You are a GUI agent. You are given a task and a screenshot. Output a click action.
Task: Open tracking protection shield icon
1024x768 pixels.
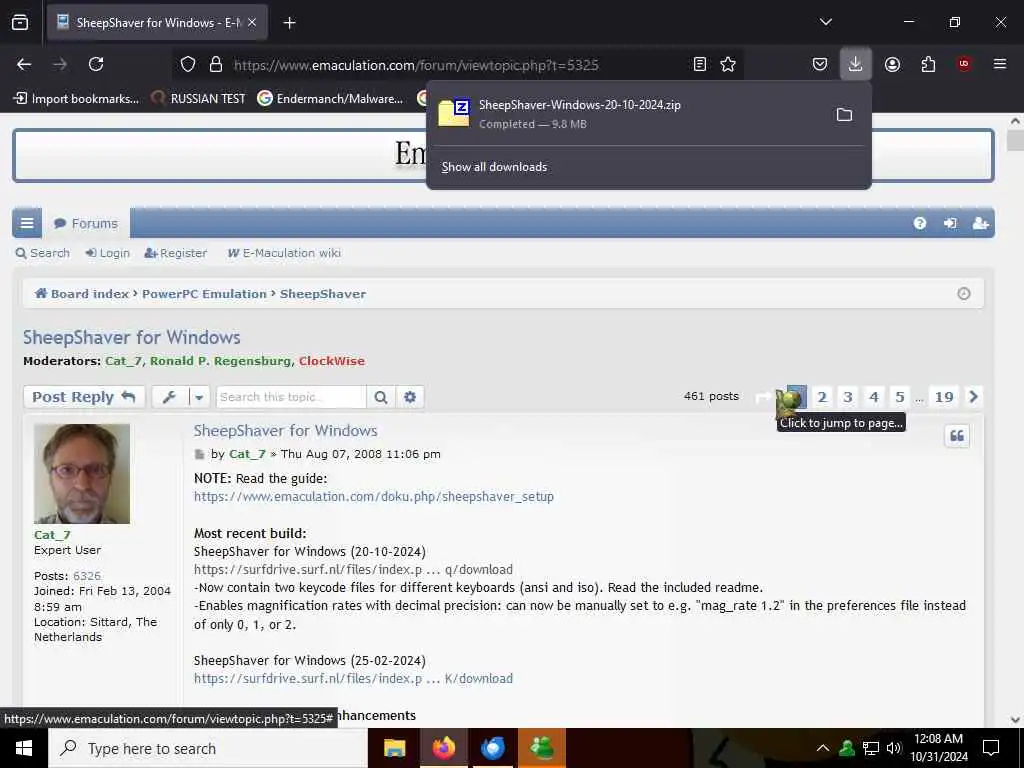click(188, 64)
